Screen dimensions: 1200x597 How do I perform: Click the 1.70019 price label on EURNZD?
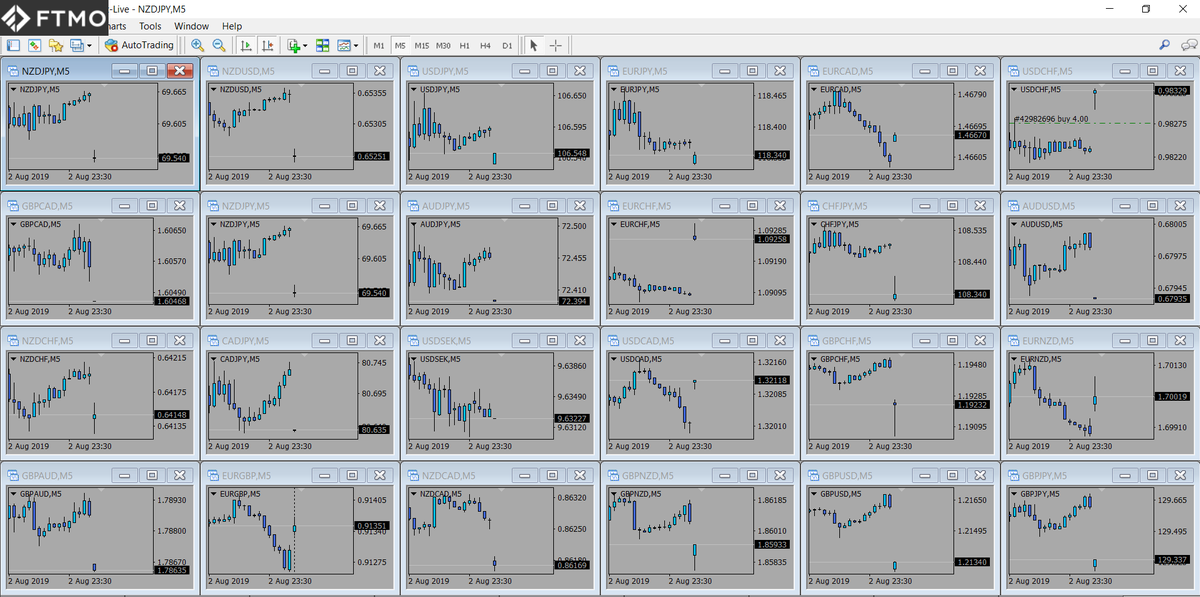(x=1172, y=397)
